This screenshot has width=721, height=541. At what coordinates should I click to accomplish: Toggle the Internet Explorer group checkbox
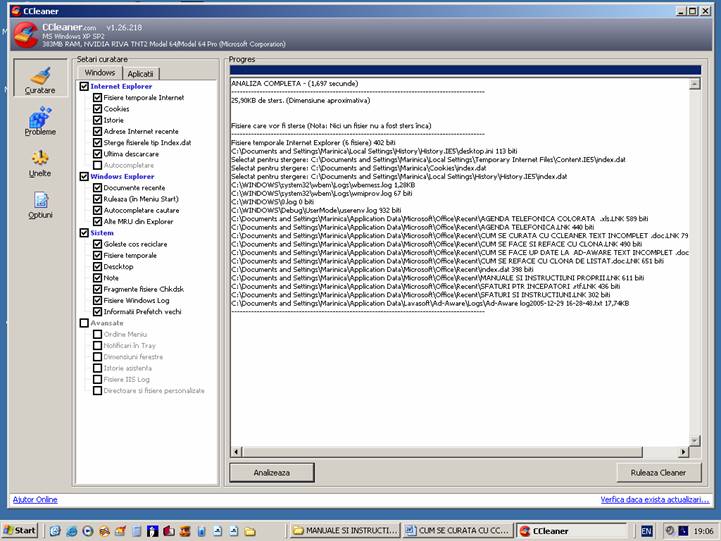[84, 87]
